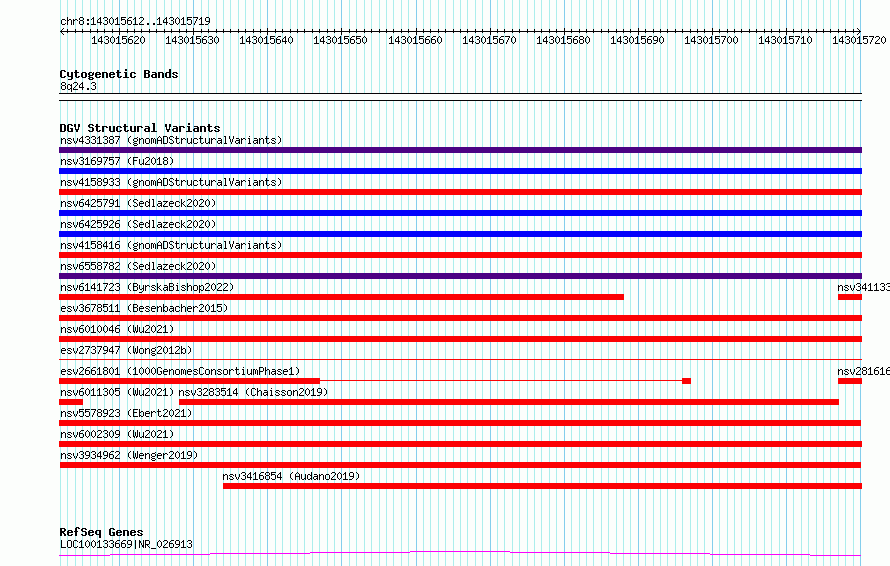Open esv3678511 (Besenbacher2015) label

144,308
